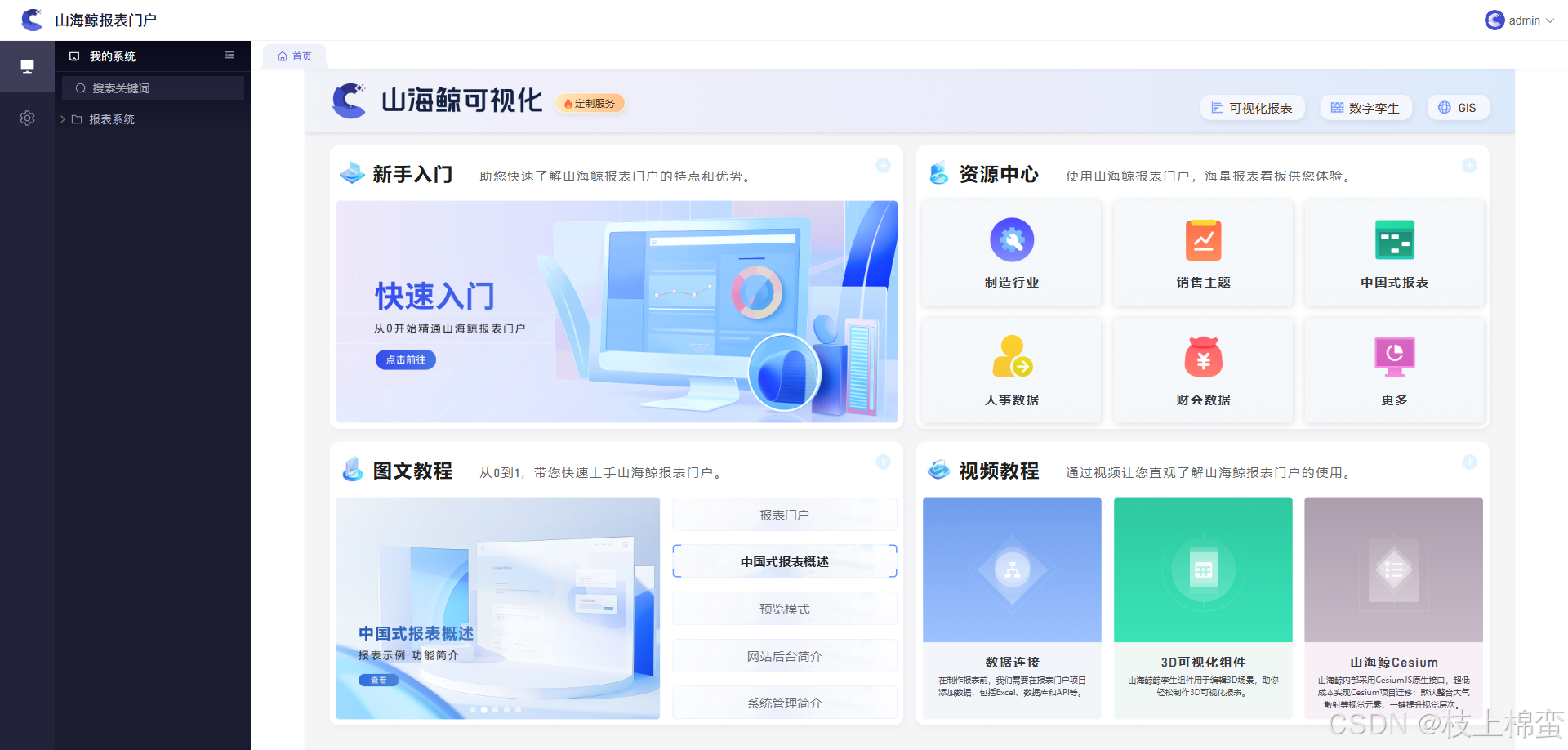
Task: Open the settings gear in the left rail
Action: 27,118
